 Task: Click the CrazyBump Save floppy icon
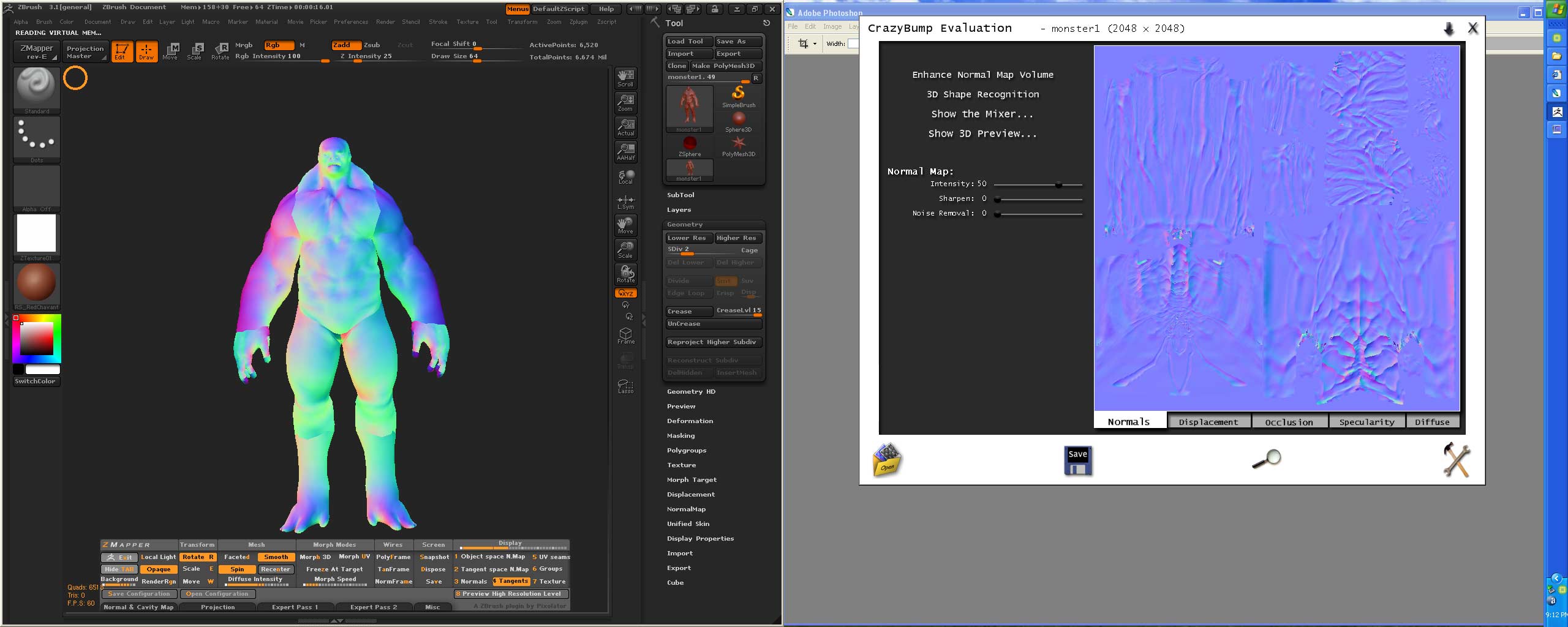[1078, 460]
